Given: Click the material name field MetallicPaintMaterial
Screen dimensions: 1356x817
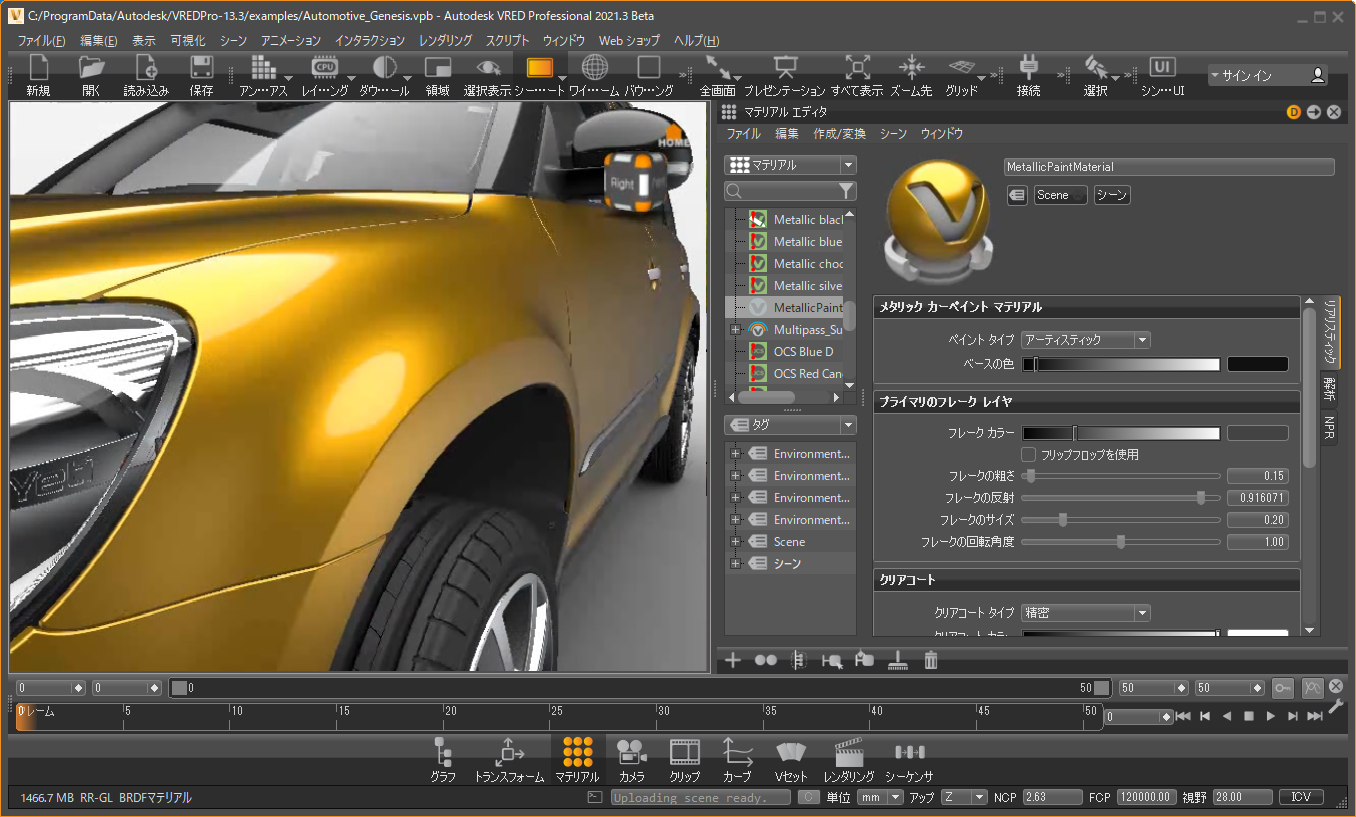Looking at the screenshot, I should pyautogui.click(x=1169, y=167).
